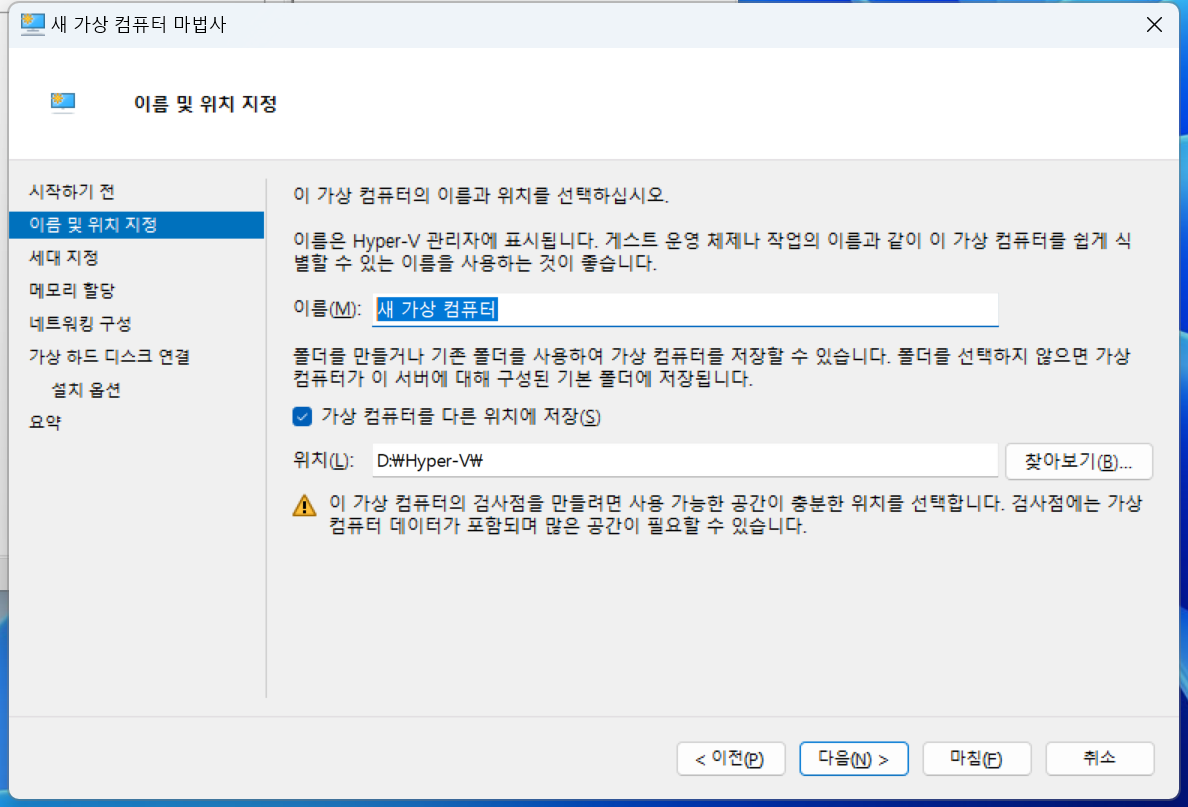
Task: Cancel the wizard with 취소
Action: [1099, 759]
